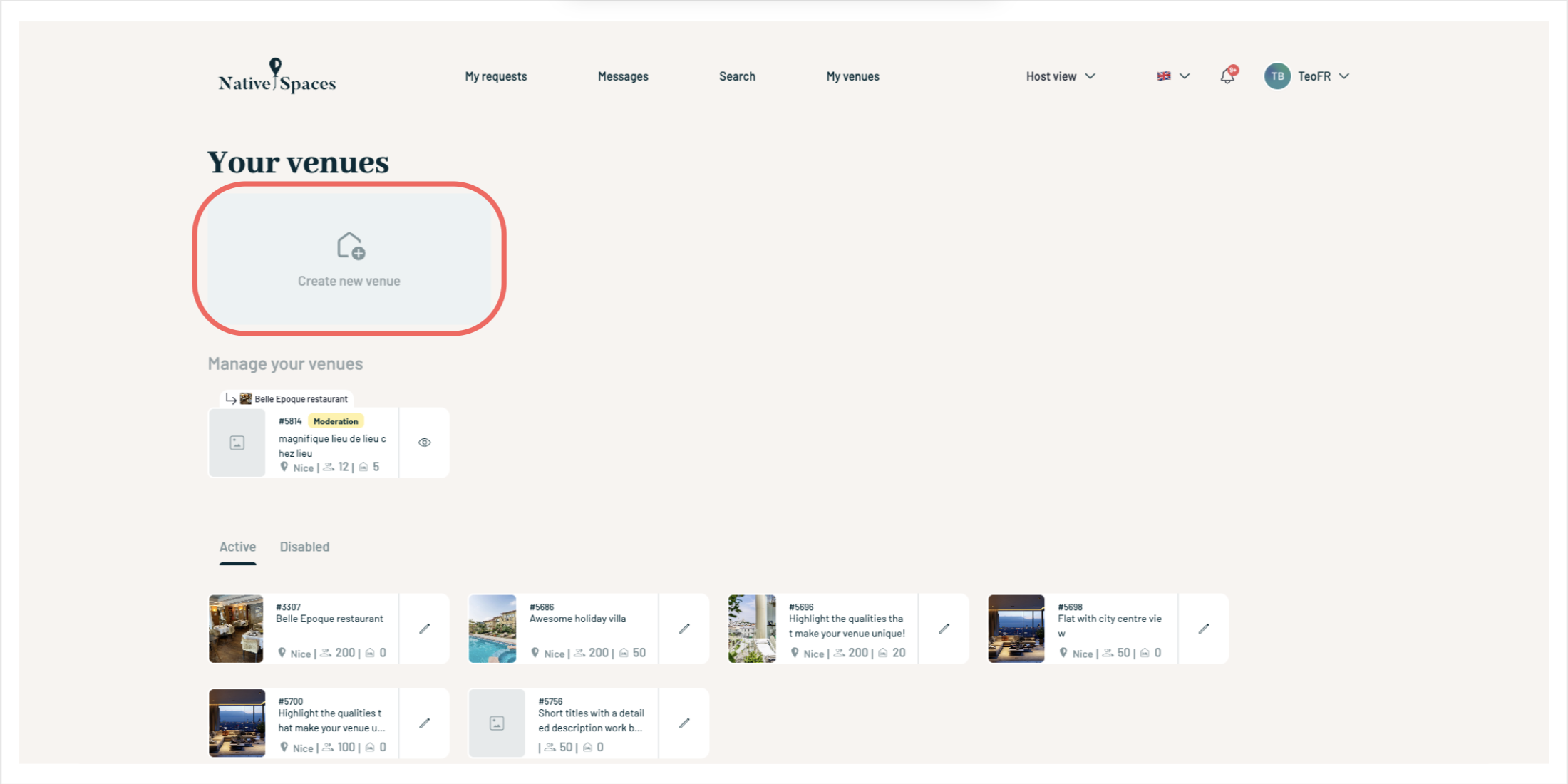Edit venue #5696 with pencil icon
This screenshot has height=784, width=1568.
pos(944,629)
